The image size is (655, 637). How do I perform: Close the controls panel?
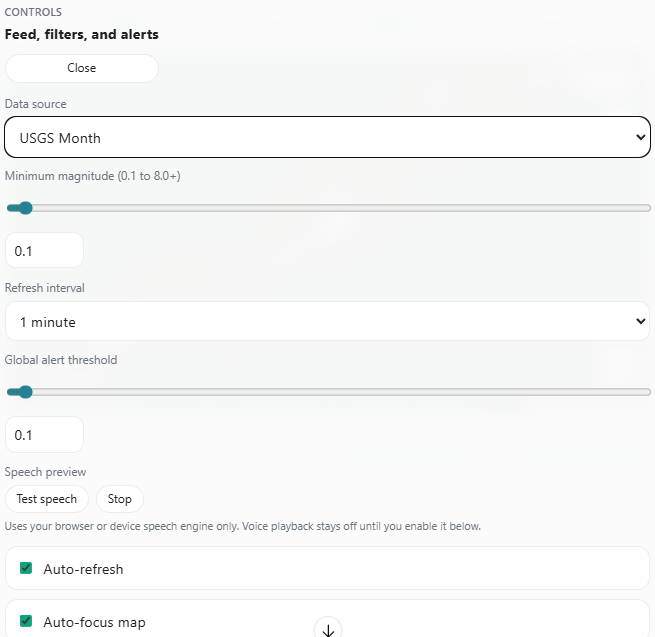pos(82,68)
